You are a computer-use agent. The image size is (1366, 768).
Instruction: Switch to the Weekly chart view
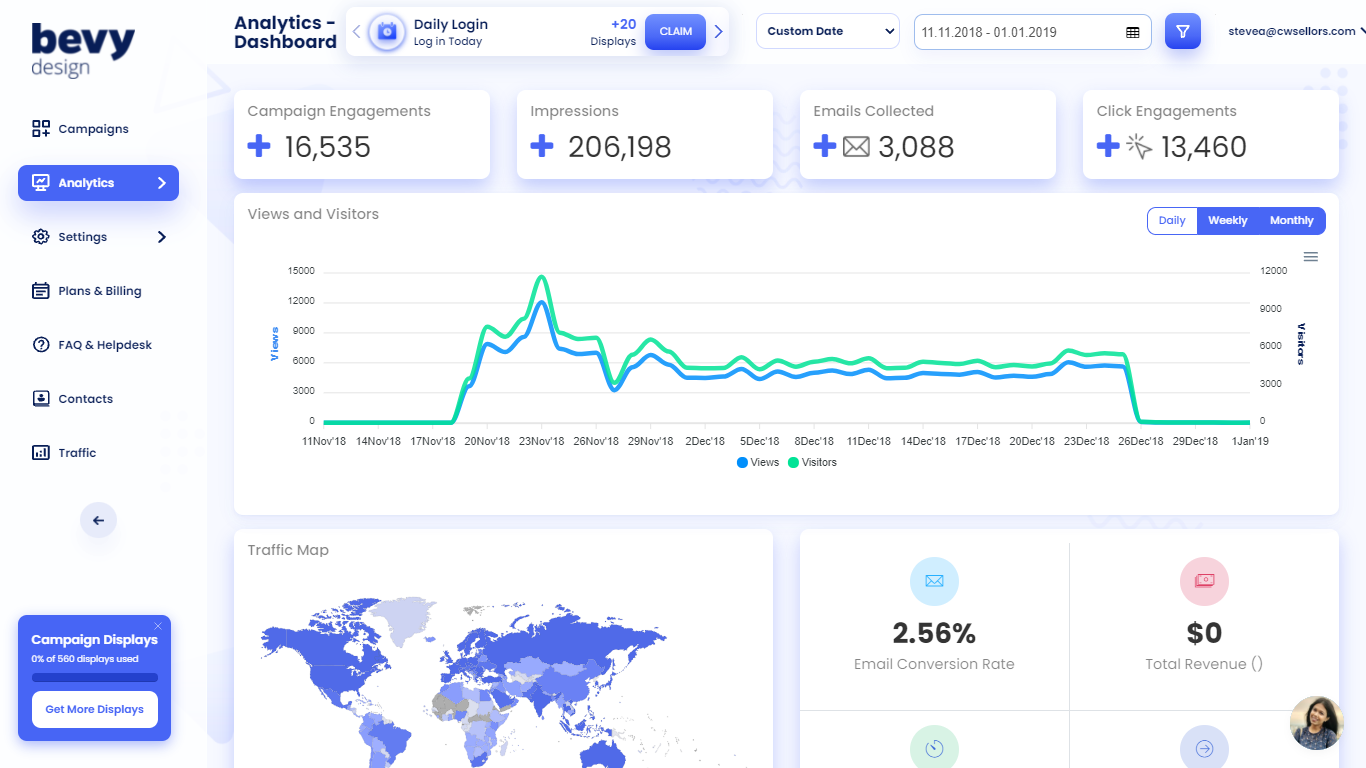click(x=1227, y=220)
